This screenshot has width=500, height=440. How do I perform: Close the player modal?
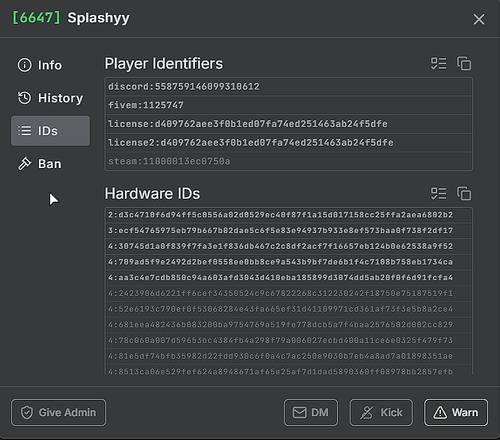pyautogui.click(x=479, y=19)
